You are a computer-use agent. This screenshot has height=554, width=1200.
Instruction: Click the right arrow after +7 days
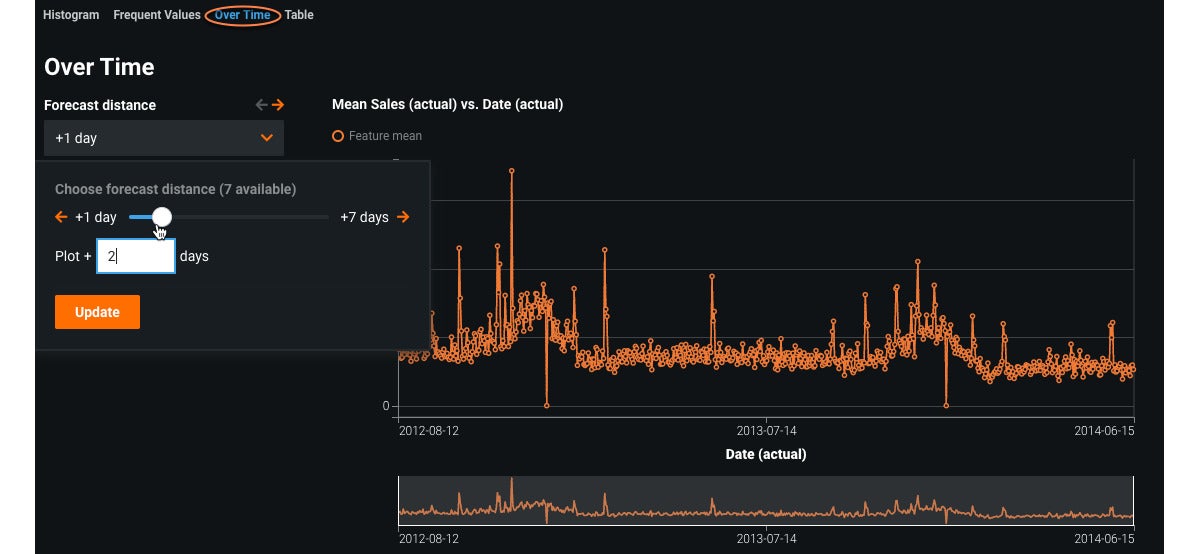pyautogui.click(x=403, y=217)
